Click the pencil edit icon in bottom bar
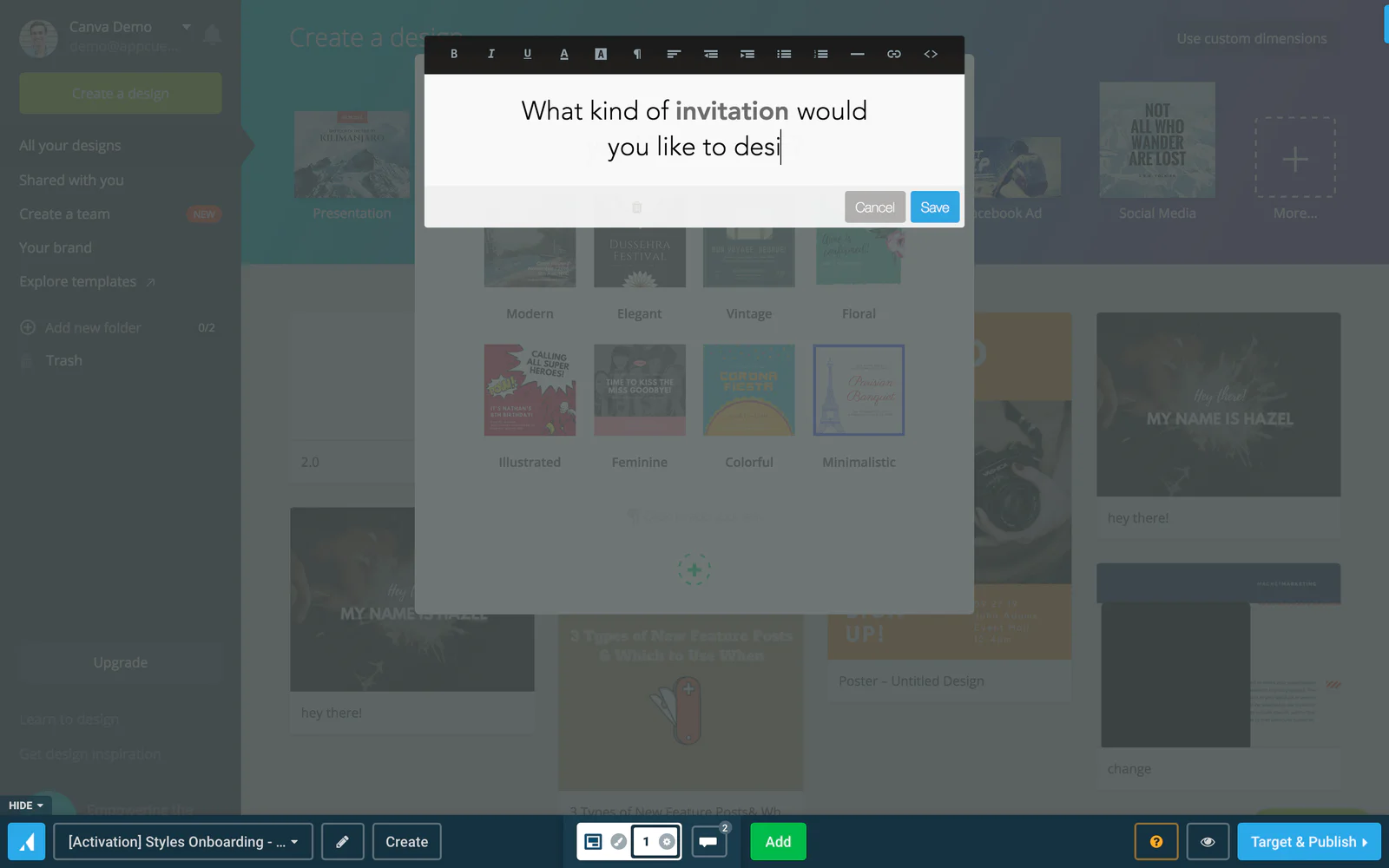This screenshot has width=1389, height=868. [x=343, y=842]
